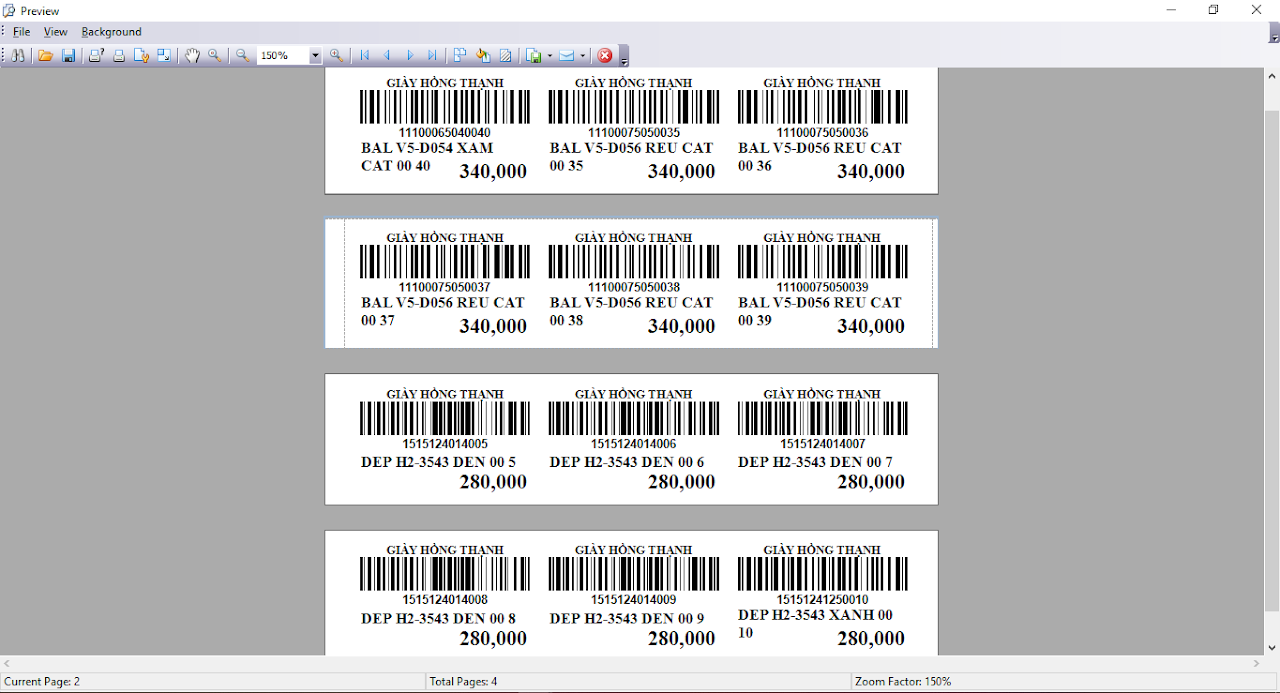Click the vertical scrollbar down arrow
This screenshot has width=1280, height=693.
[1272, 648]
